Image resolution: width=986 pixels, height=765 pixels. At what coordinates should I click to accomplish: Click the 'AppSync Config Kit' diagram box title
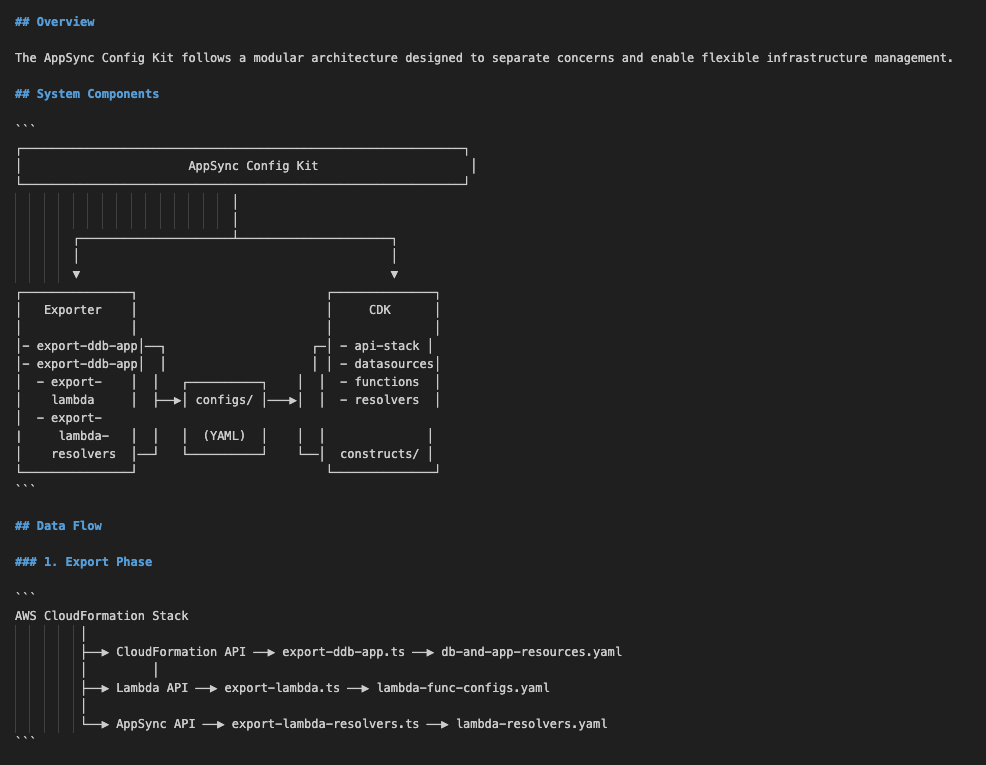pyautogui.click(x=253, y=166)
